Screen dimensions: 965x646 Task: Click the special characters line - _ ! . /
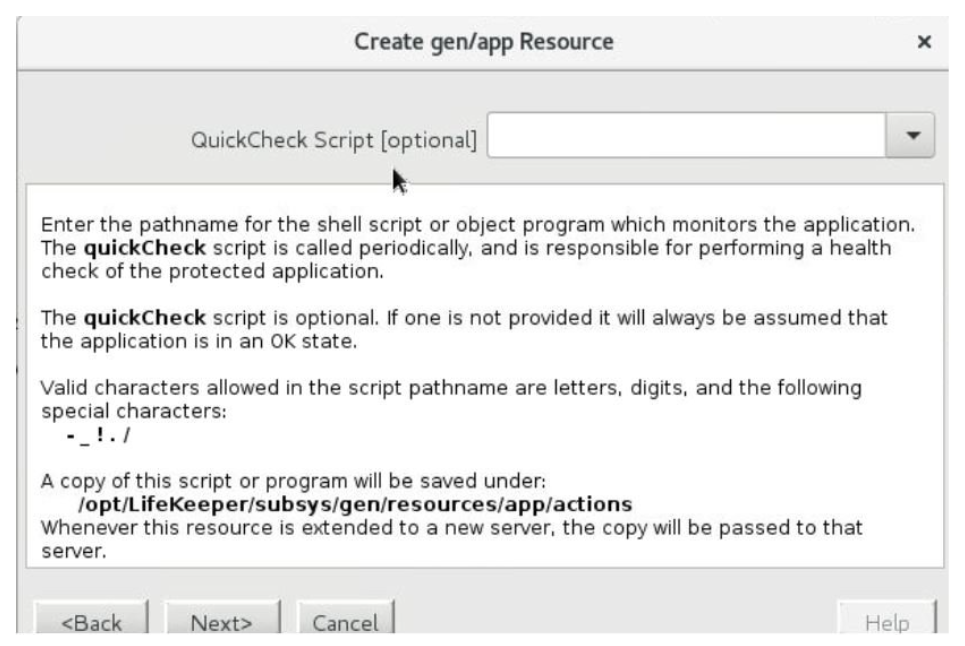click(91, 434)
